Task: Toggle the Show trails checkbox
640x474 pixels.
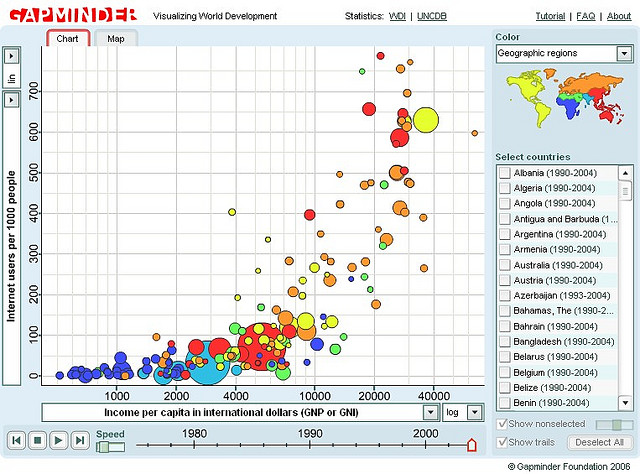Action: (502, 442)
